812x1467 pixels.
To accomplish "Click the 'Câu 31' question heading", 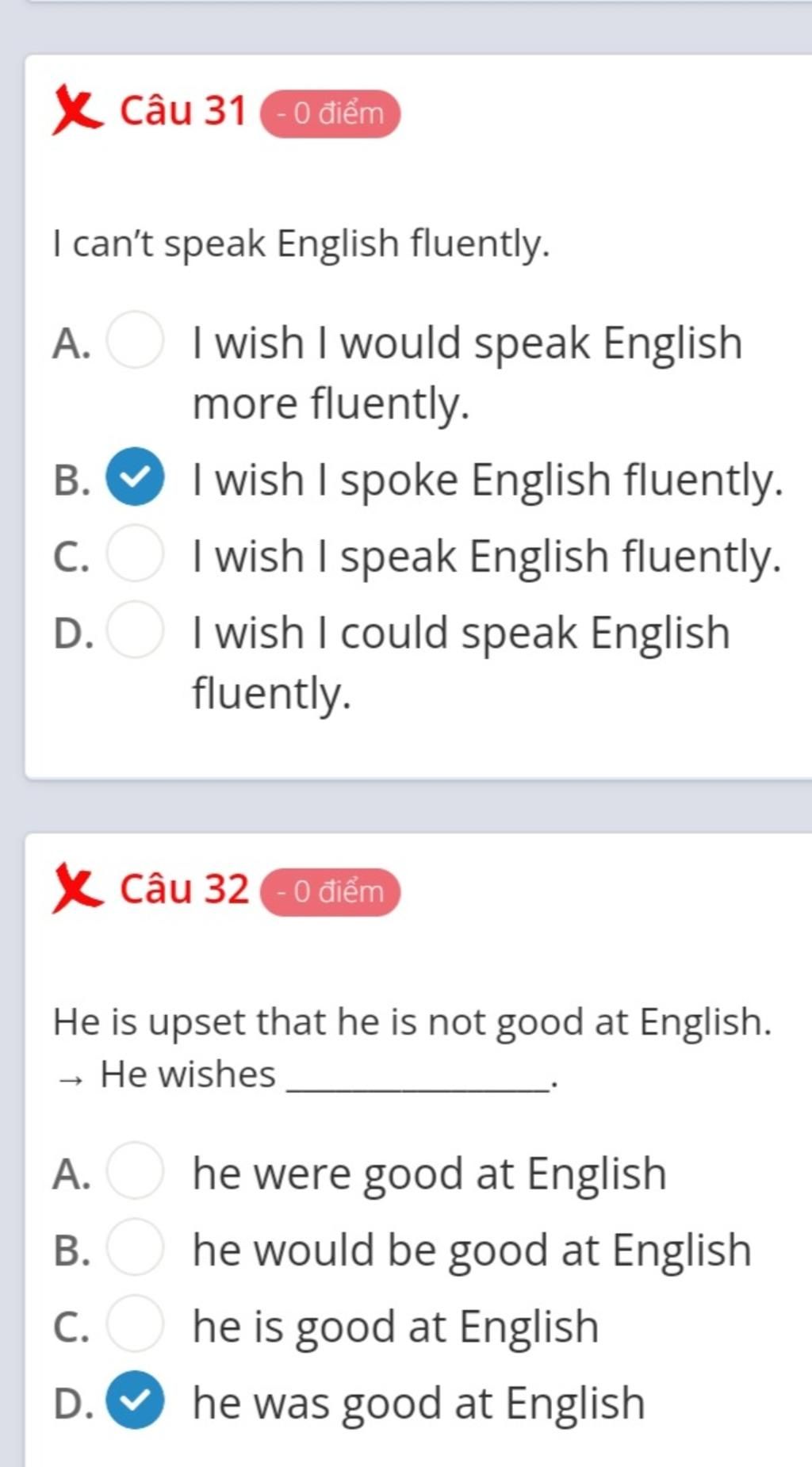I will click(183, 111).
